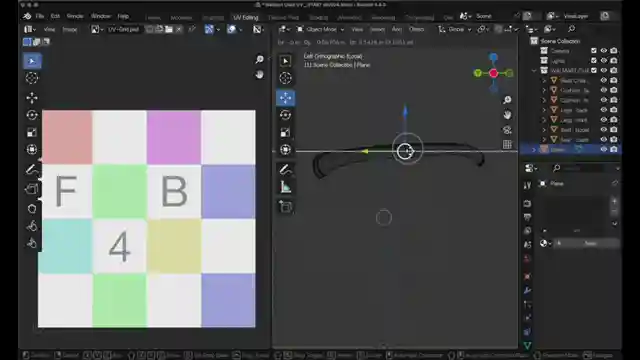Screen dimensions: 640x360
Task: Select the UV editor Cursor tool
Action: point(32,78)
